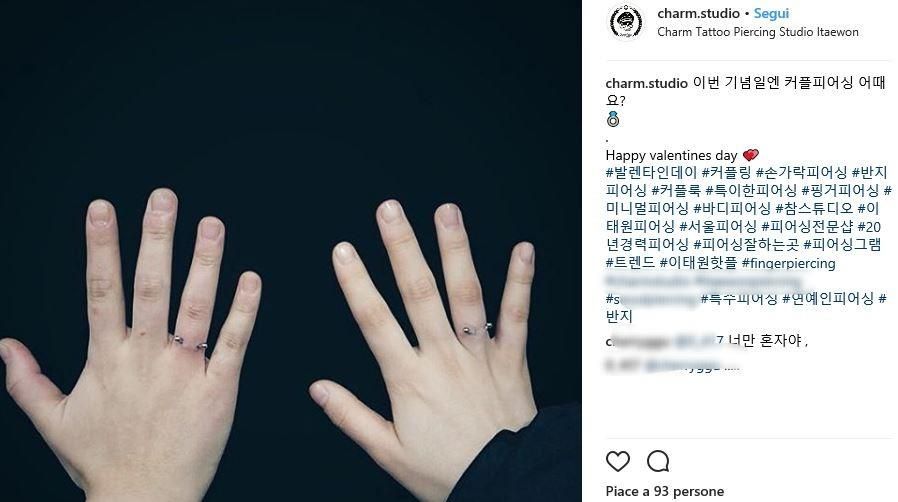This screenshot has width=898, height=502.
Task: Click the hands piercing photo
Action: pyautogui.click(x=291, y=251)
